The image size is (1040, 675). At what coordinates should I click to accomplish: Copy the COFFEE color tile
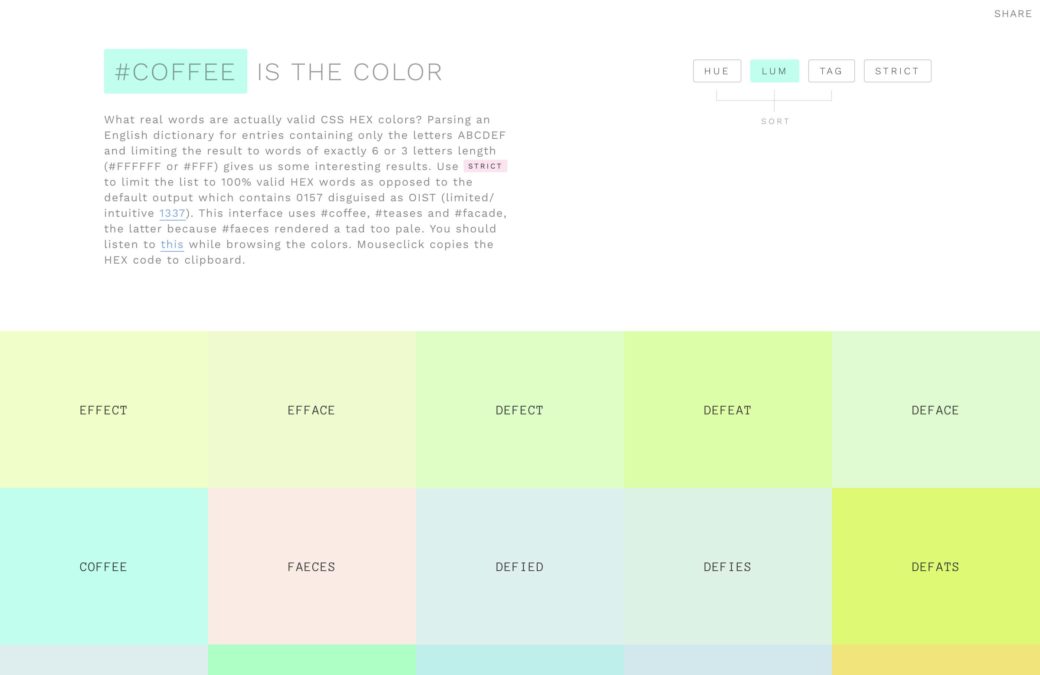(104, 566)
